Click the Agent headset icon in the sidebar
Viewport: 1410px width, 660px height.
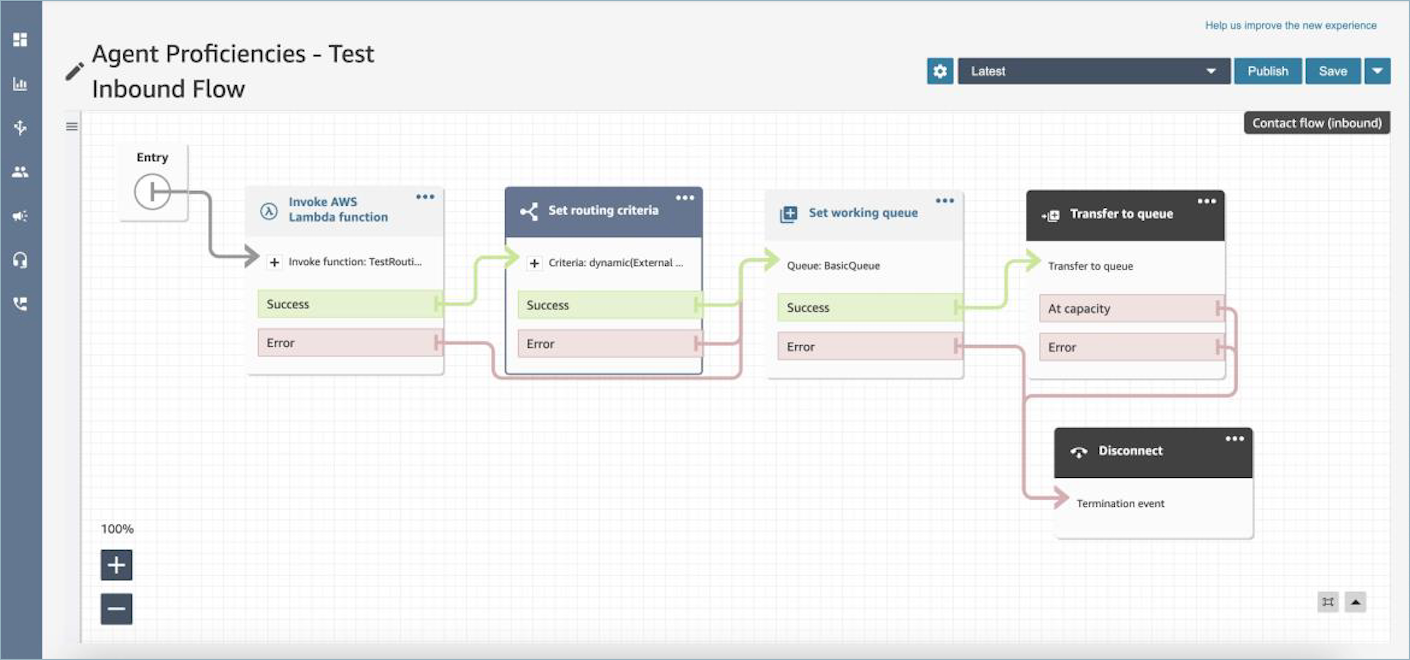point(18,258)
